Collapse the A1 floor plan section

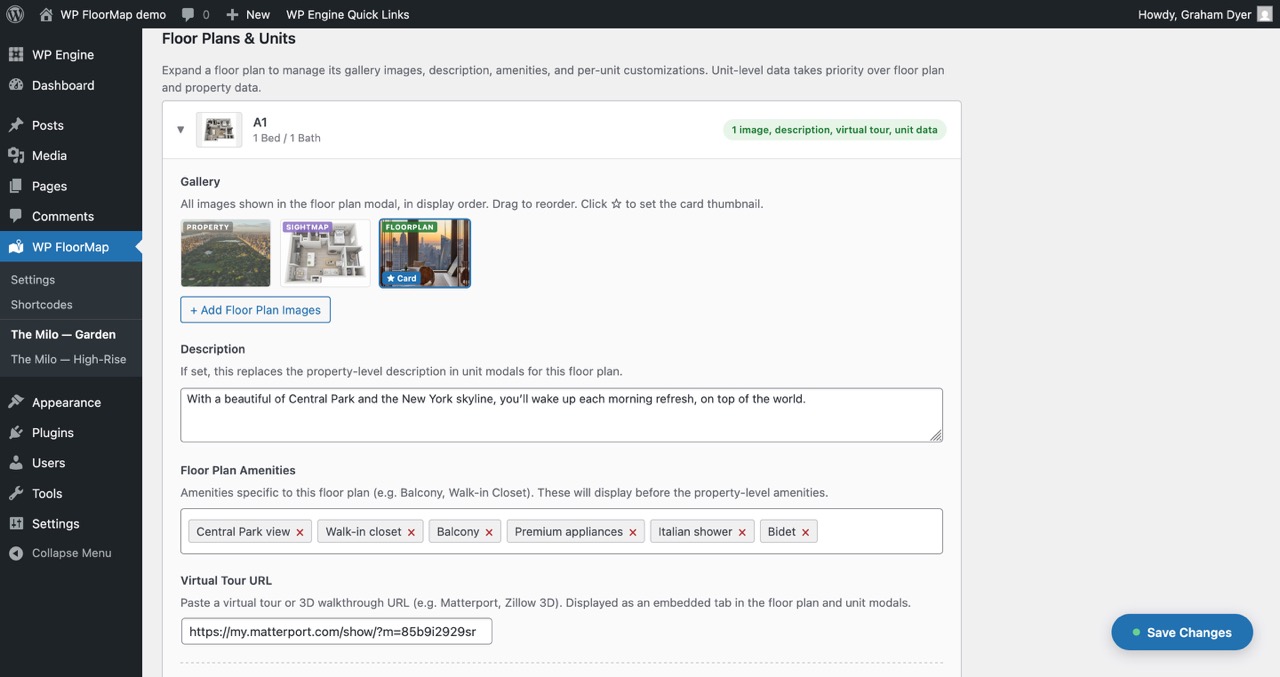181,129
